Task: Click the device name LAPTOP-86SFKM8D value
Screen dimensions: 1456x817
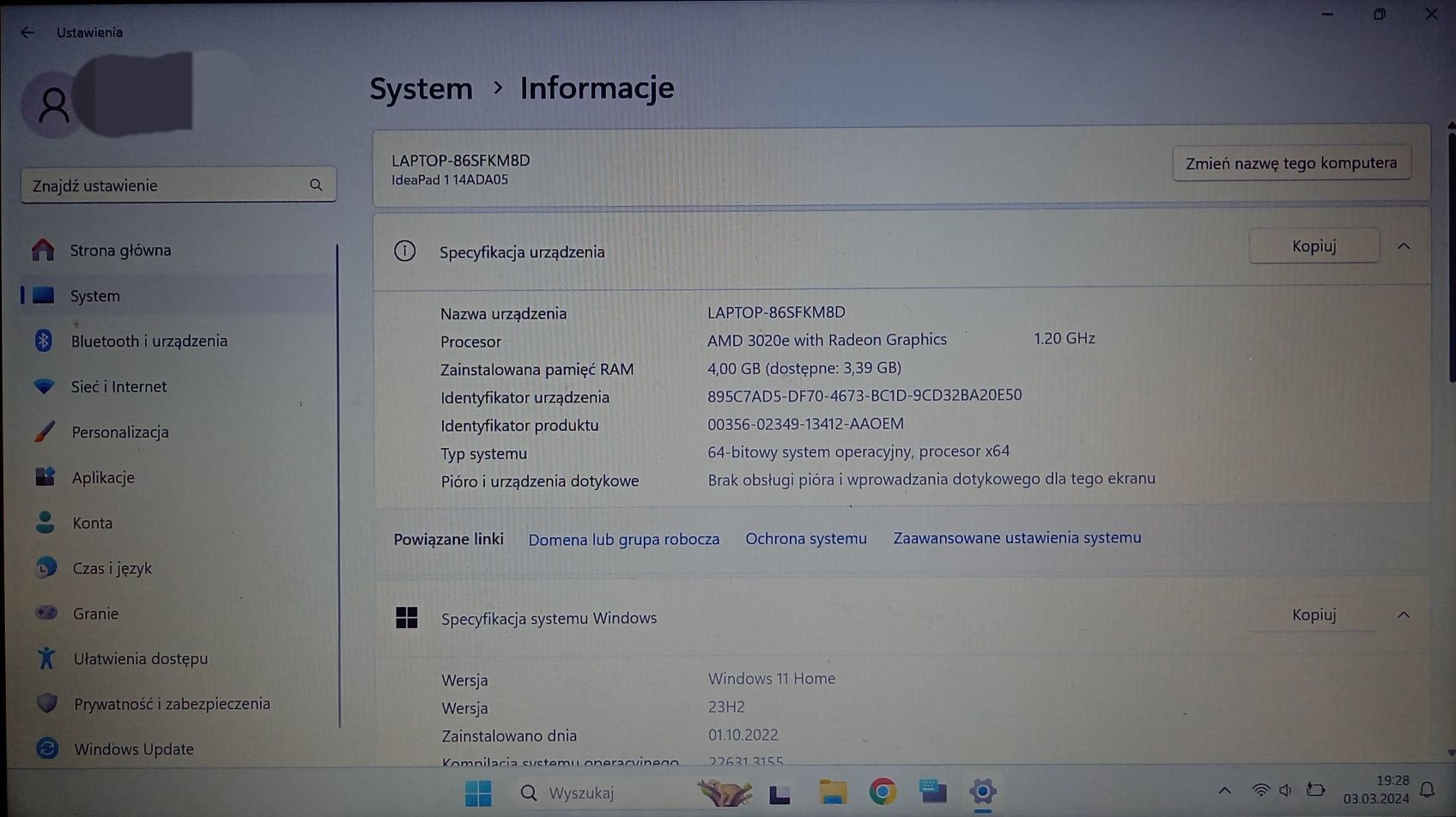Action: [776, 312]
